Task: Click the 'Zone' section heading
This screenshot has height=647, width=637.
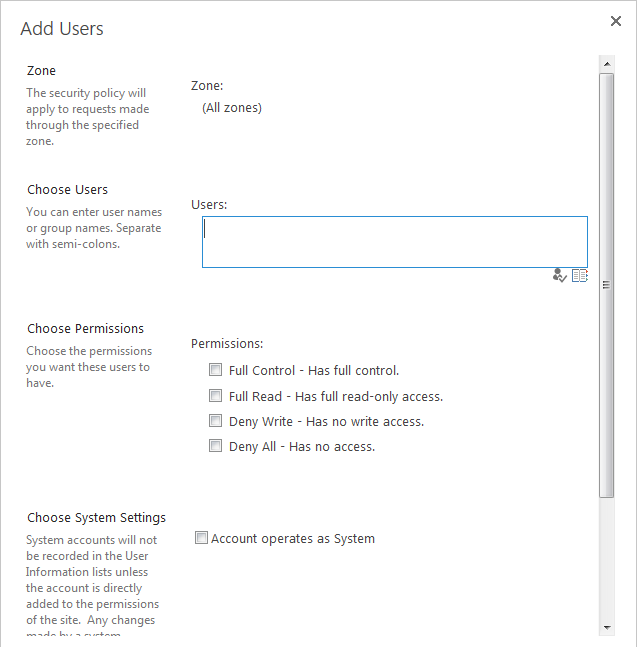Action: (41, 71)
